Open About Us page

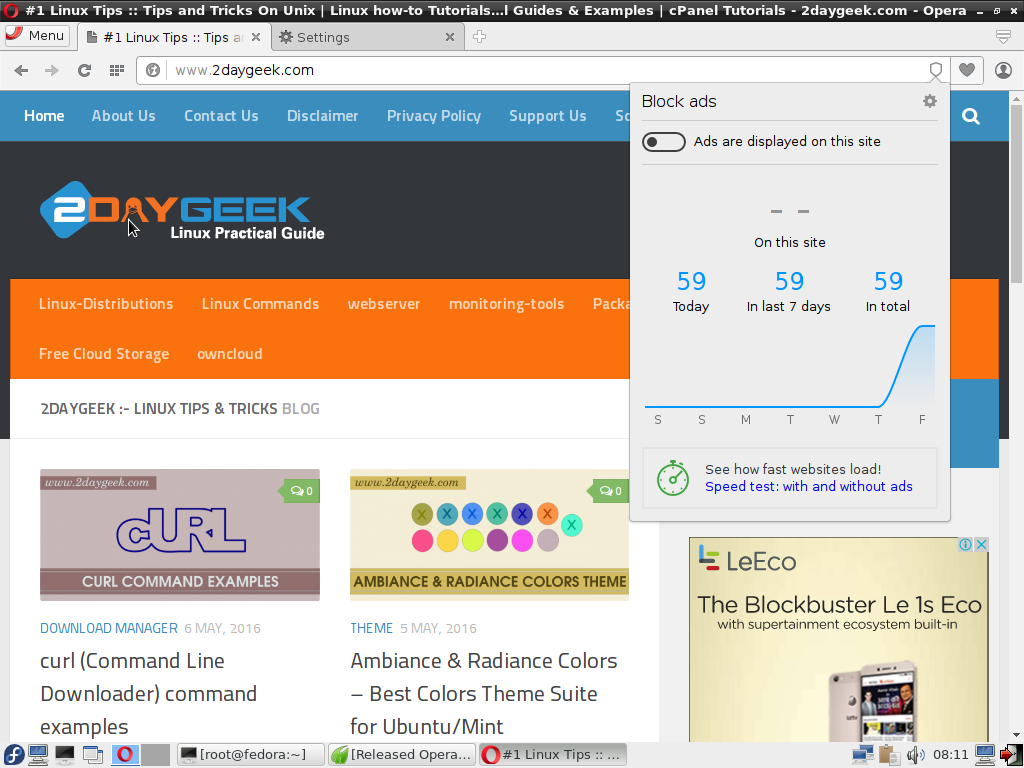pos(123,116)
